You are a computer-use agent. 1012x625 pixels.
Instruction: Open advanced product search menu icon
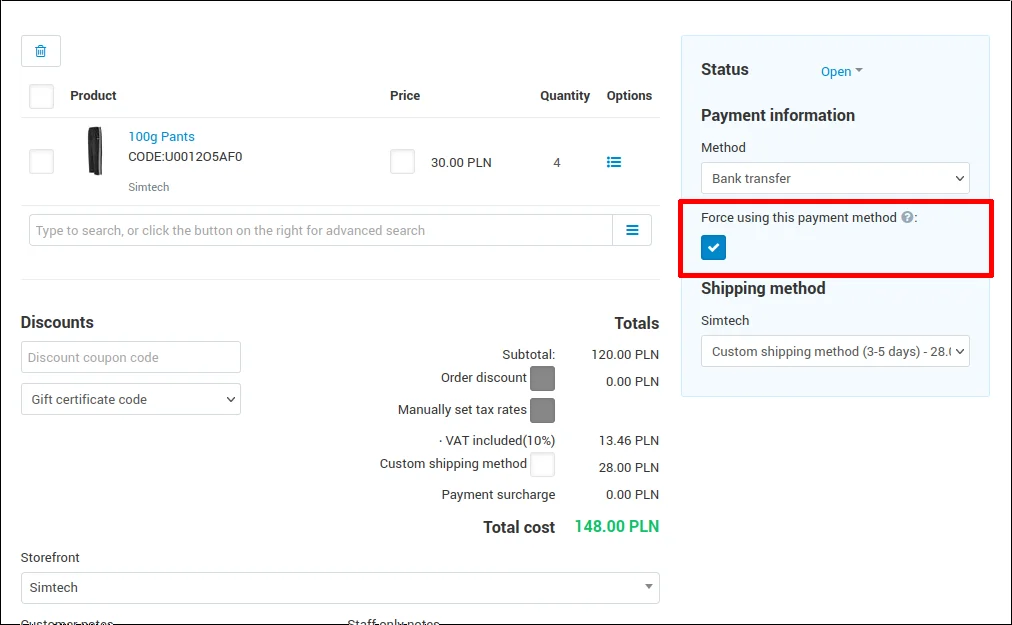(x=632, y=230)
